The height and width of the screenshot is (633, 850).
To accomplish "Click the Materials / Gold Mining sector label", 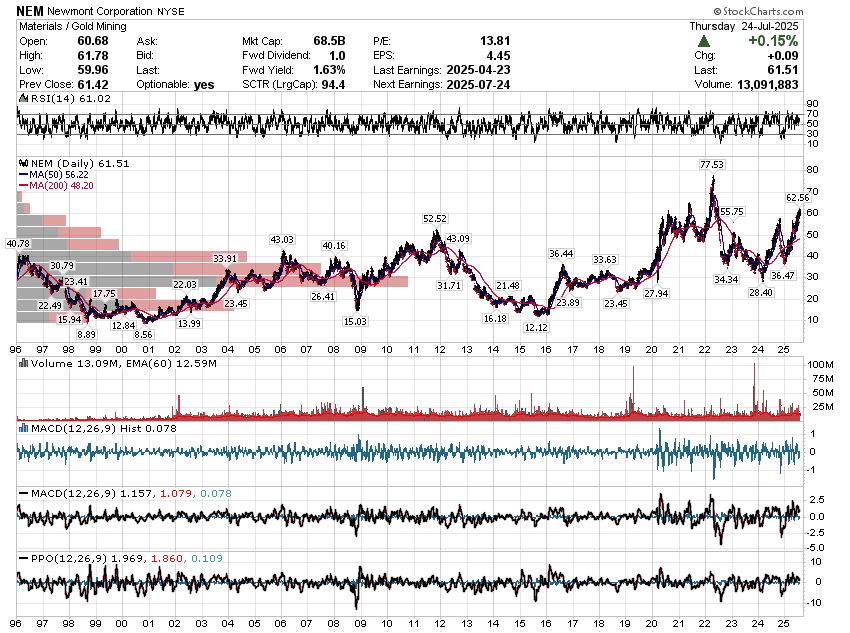I will pyautogui.click(x=73, y=26).
